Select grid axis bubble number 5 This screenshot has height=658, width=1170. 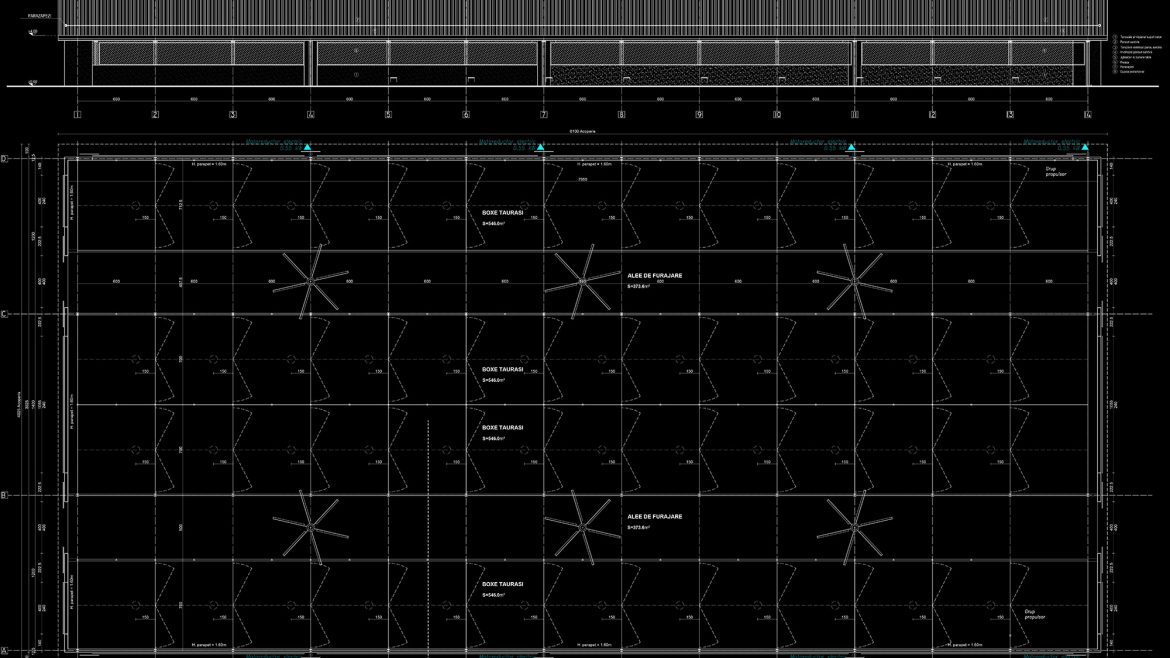pos(388,115)
